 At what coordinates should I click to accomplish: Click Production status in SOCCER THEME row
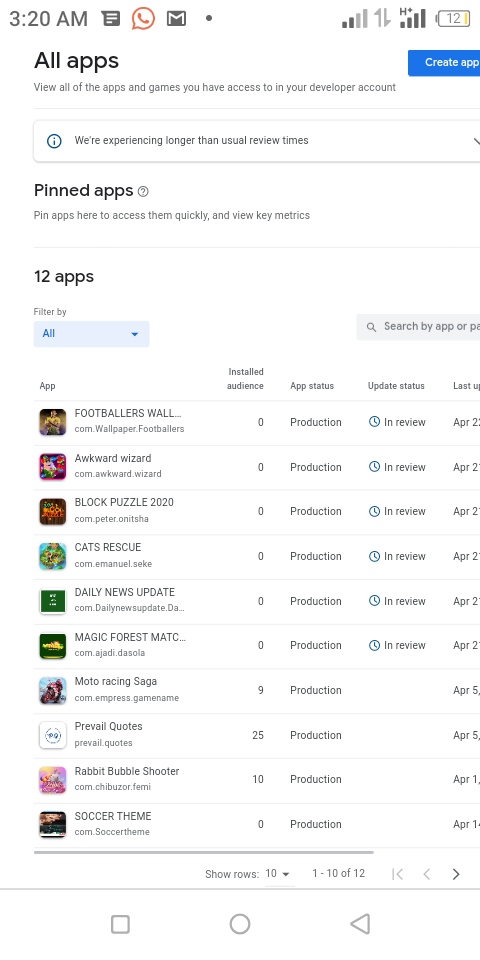click(x=316, y=824)
